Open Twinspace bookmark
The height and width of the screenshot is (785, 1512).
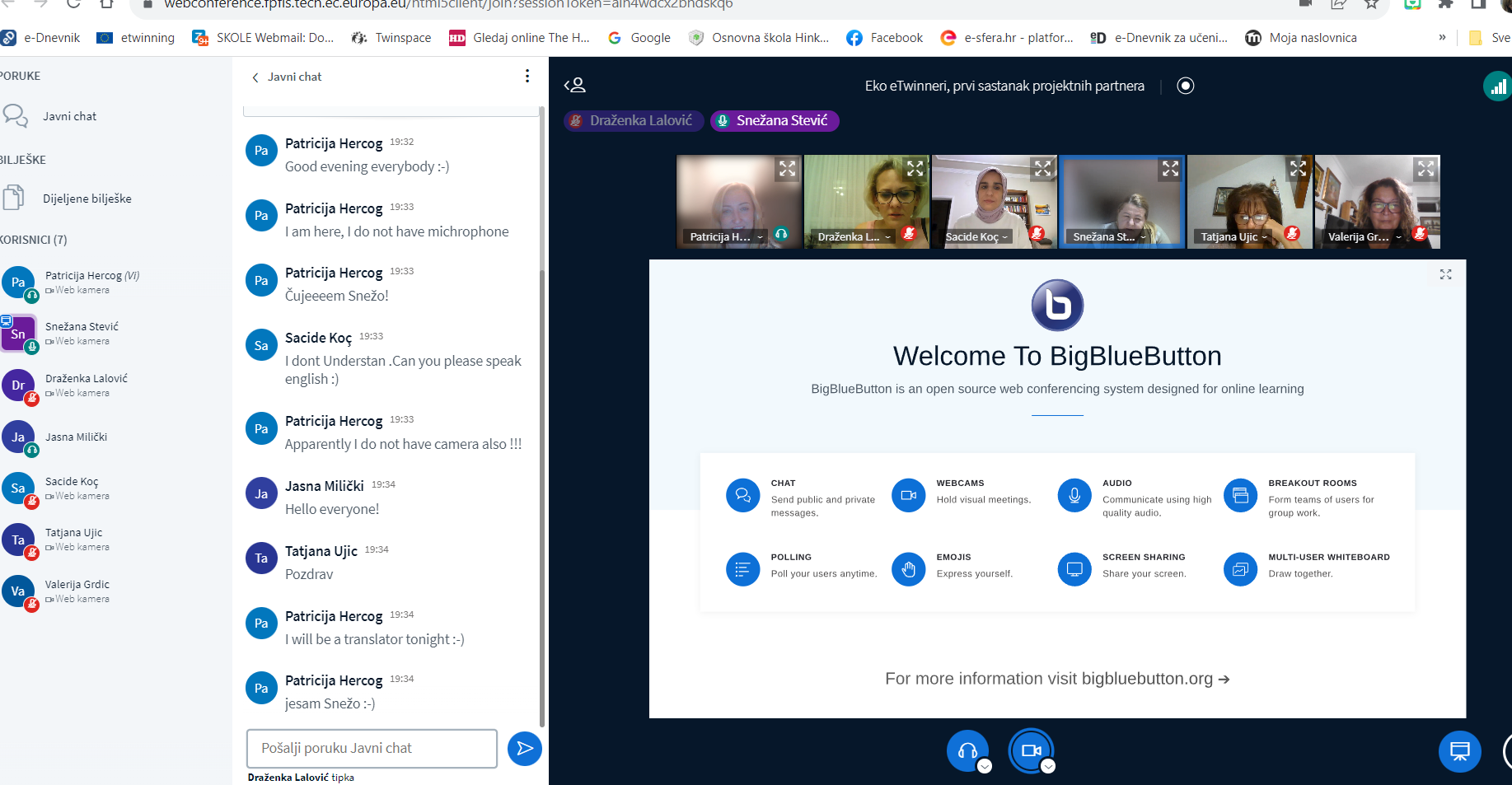391,38
